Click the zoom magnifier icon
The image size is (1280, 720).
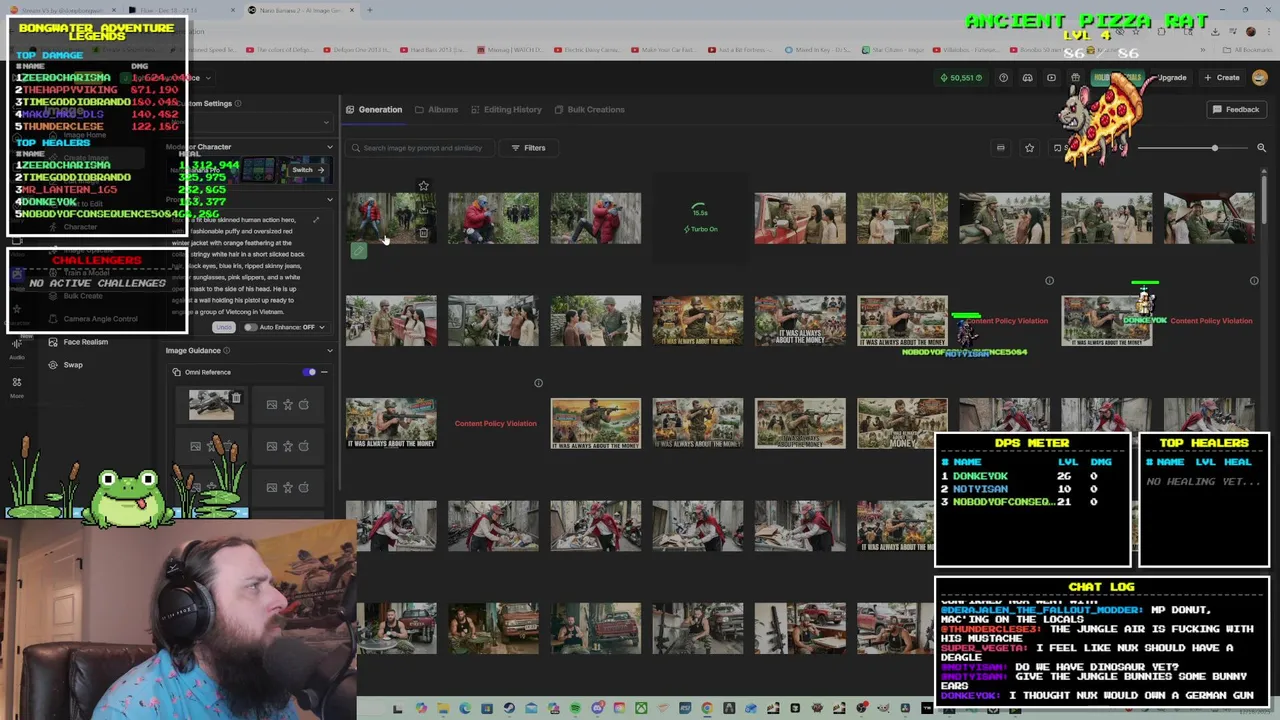point(1261,148)
